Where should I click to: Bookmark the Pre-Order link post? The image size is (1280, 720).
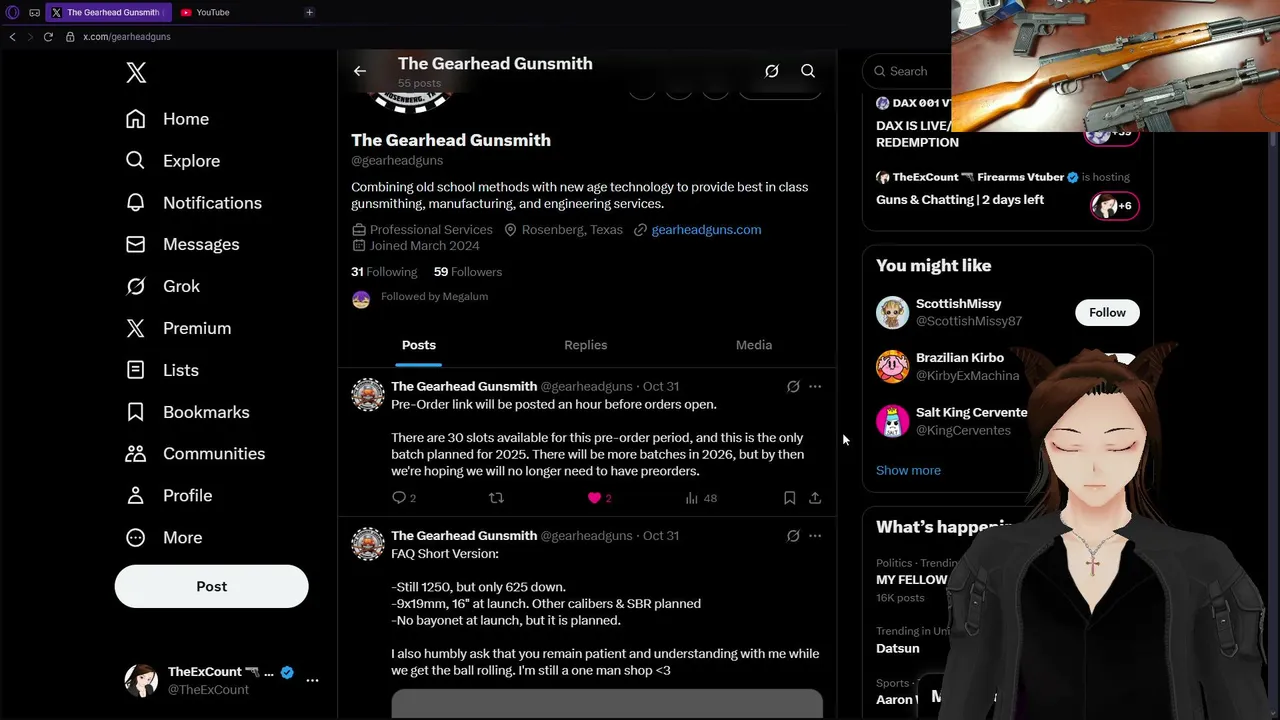pos(789,498)
